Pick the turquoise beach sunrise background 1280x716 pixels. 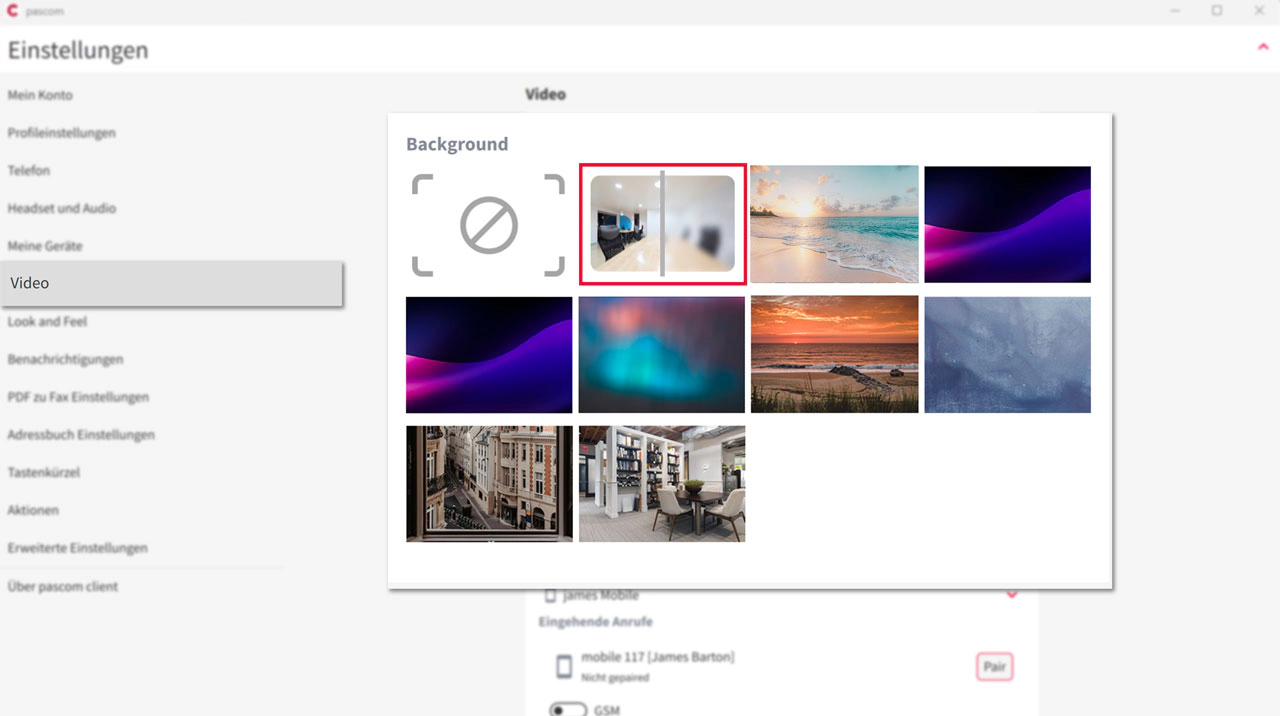pos(834,225)
